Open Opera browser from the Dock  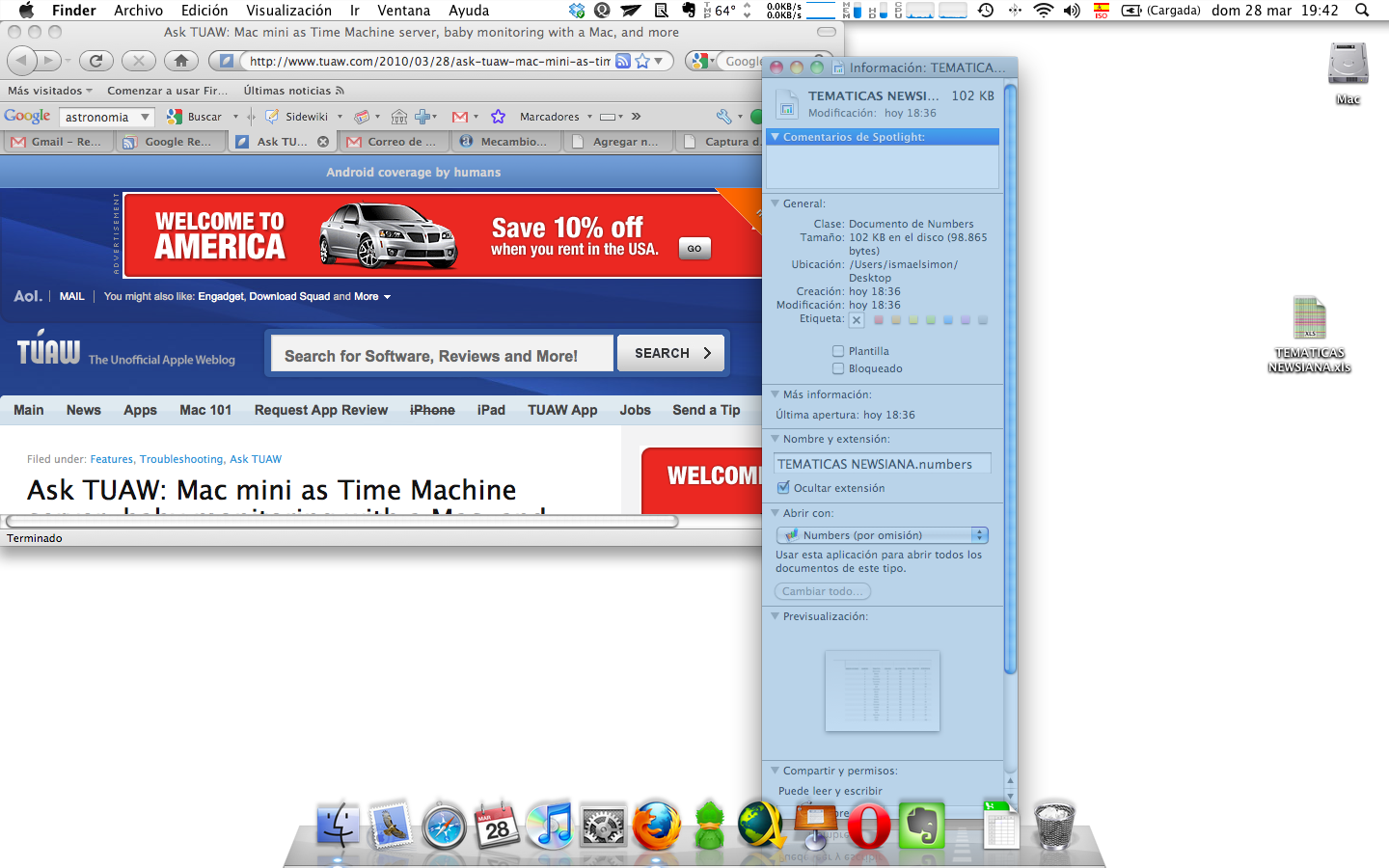(869, 826)
